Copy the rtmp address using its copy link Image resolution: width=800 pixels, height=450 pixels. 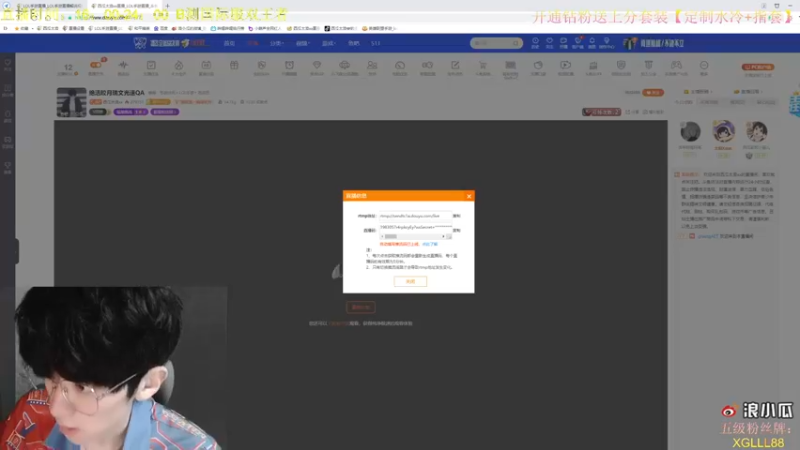coord(457,216)
